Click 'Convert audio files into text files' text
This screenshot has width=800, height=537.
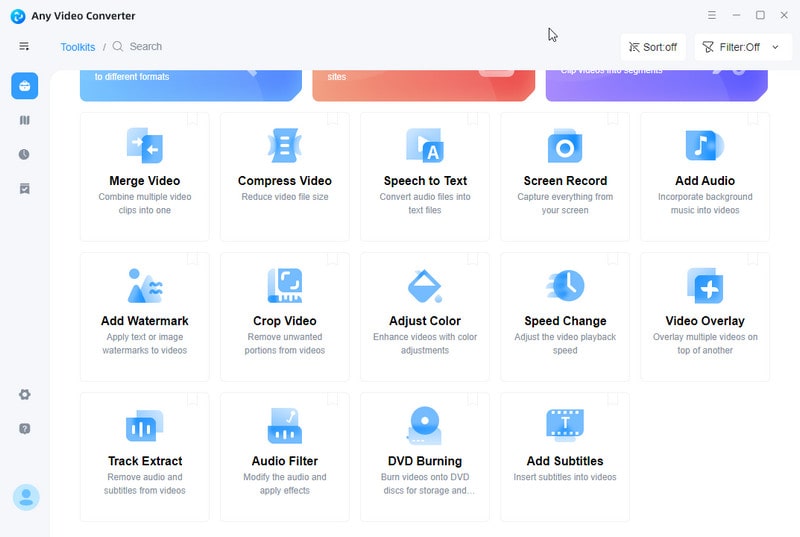(424, 203)
